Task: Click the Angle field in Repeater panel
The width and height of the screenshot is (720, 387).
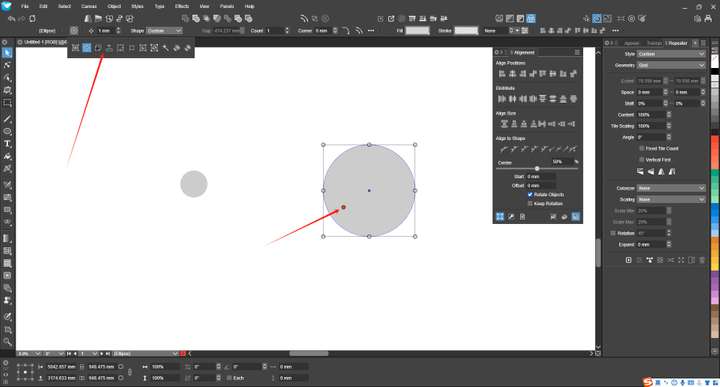Action: point(651,137)
